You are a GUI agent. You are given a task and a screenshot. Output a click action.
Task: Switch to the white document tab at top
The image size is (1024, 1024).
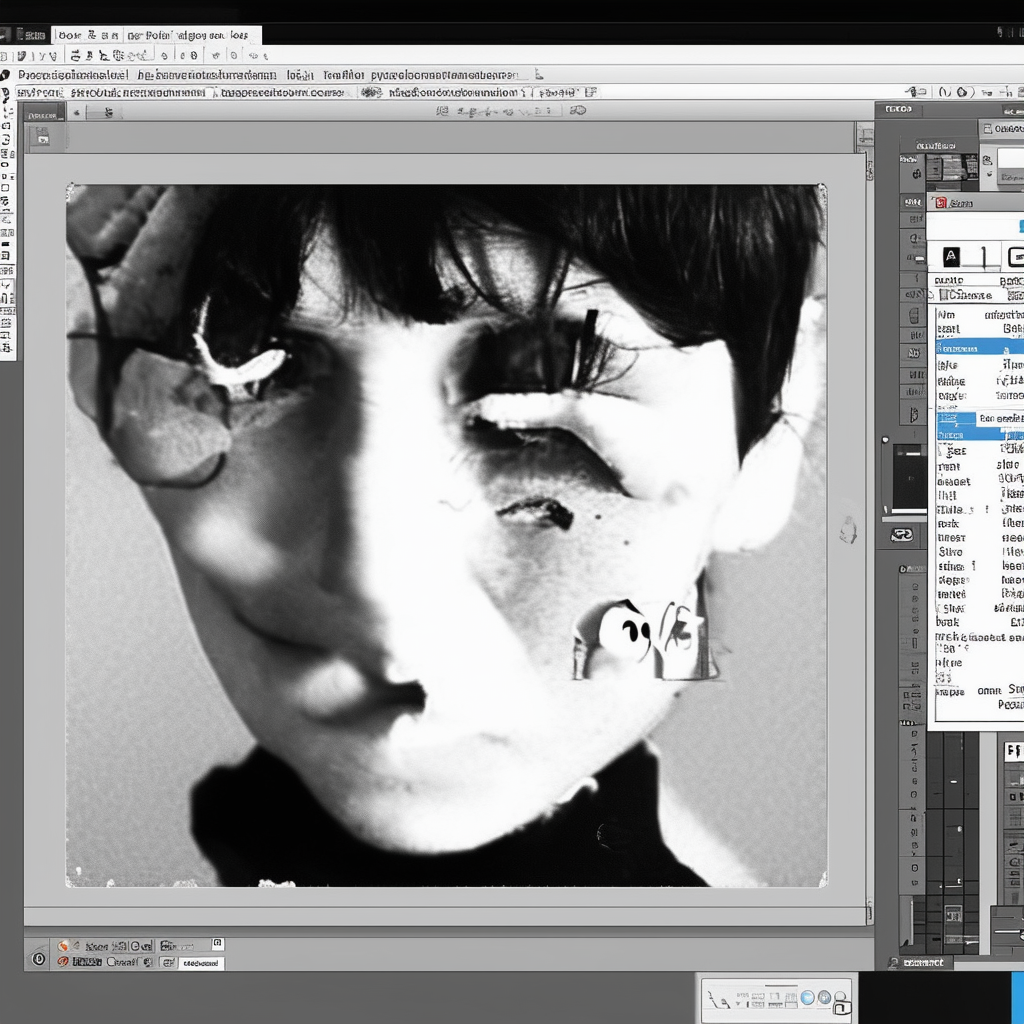pos(155,35)
